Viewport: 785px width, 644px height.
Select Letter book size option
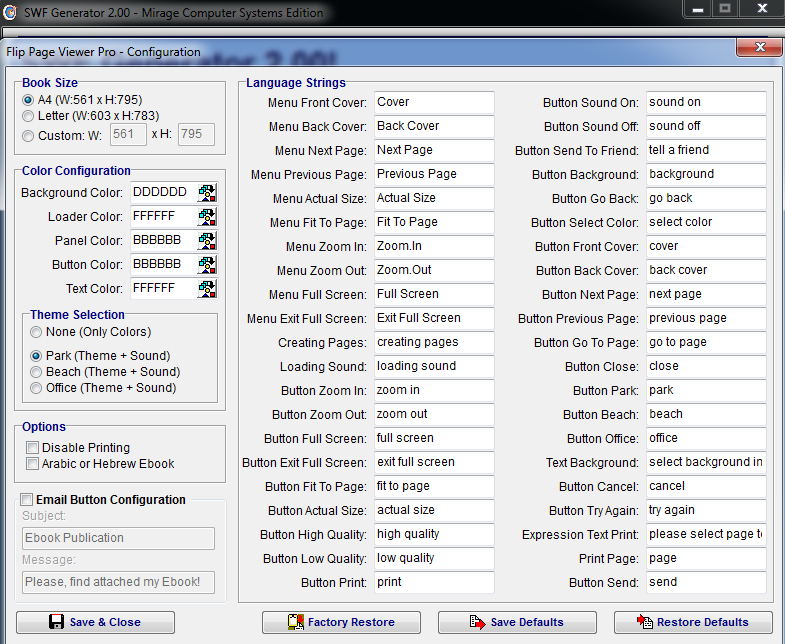(28, 116)
